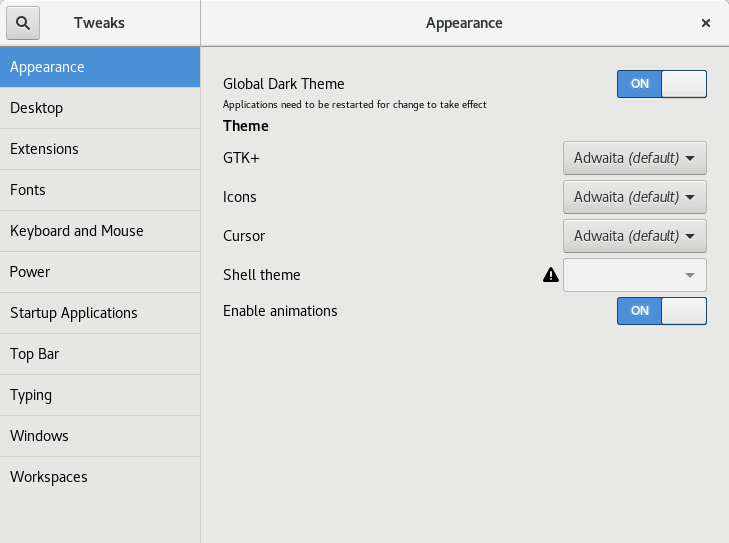This screenshot has width=729, height=543.
Task: Open the Cursor theme dropdown
Action: [635, 236]
